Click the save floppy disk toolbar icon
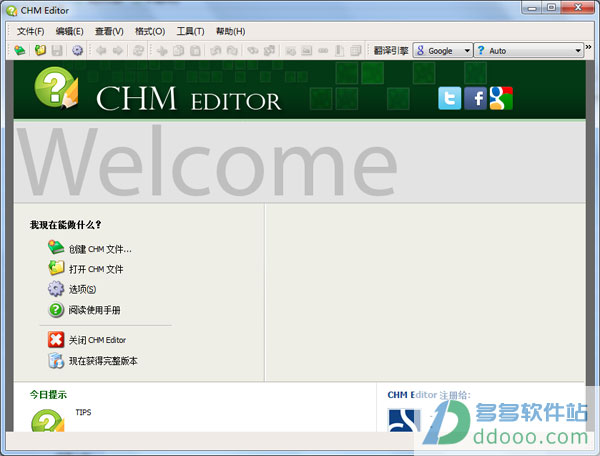The width and height of the screenshot is (600, 456). coord(57,50)
